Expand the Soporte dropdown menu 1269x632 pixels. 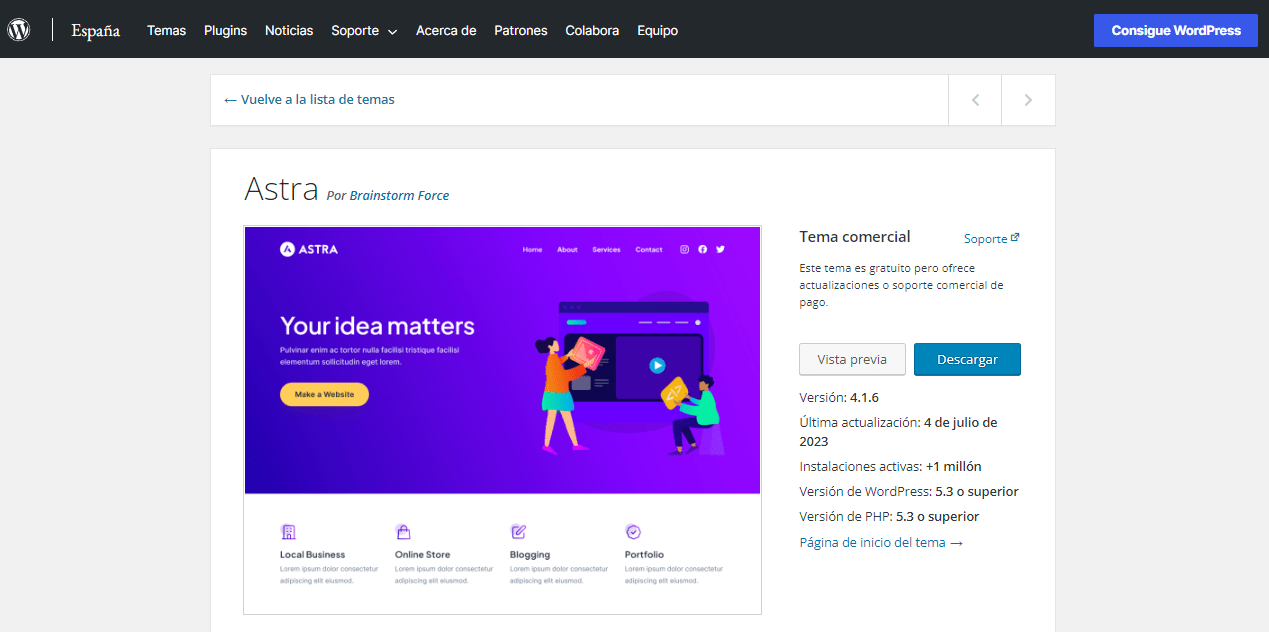(364, 30)
